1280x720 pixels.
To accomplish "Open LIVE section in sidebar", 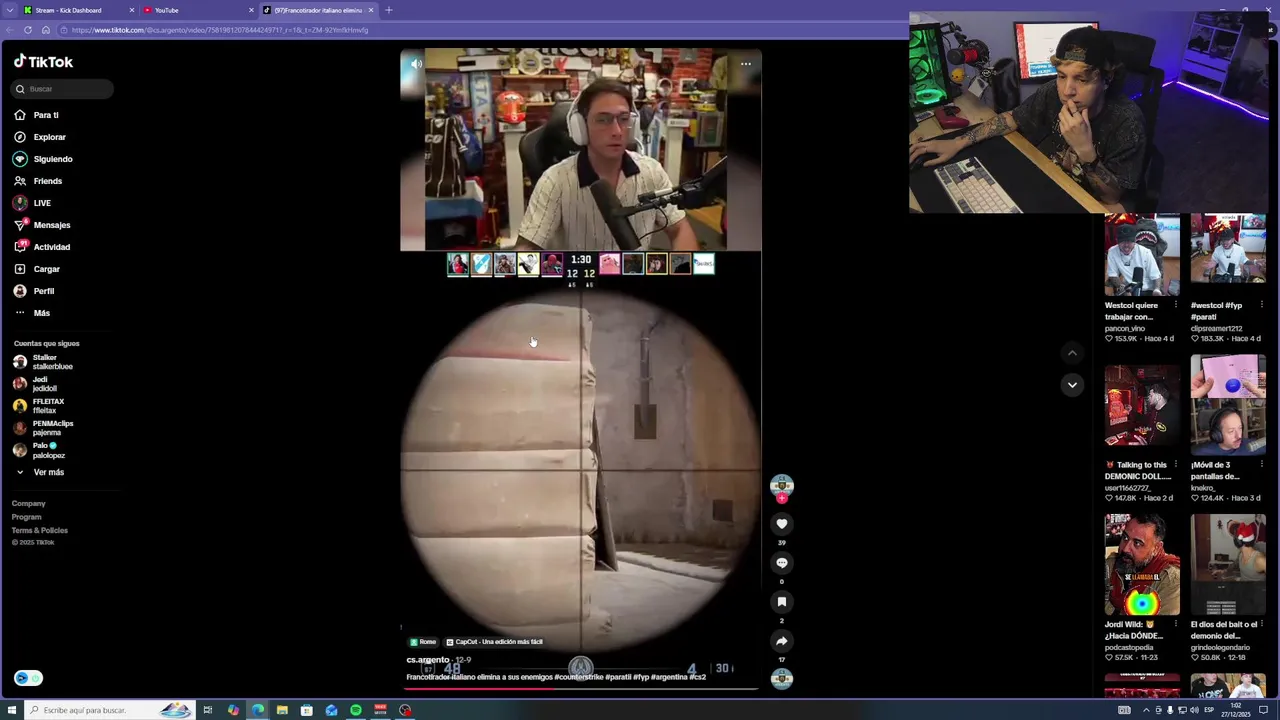I will [42, 203].
